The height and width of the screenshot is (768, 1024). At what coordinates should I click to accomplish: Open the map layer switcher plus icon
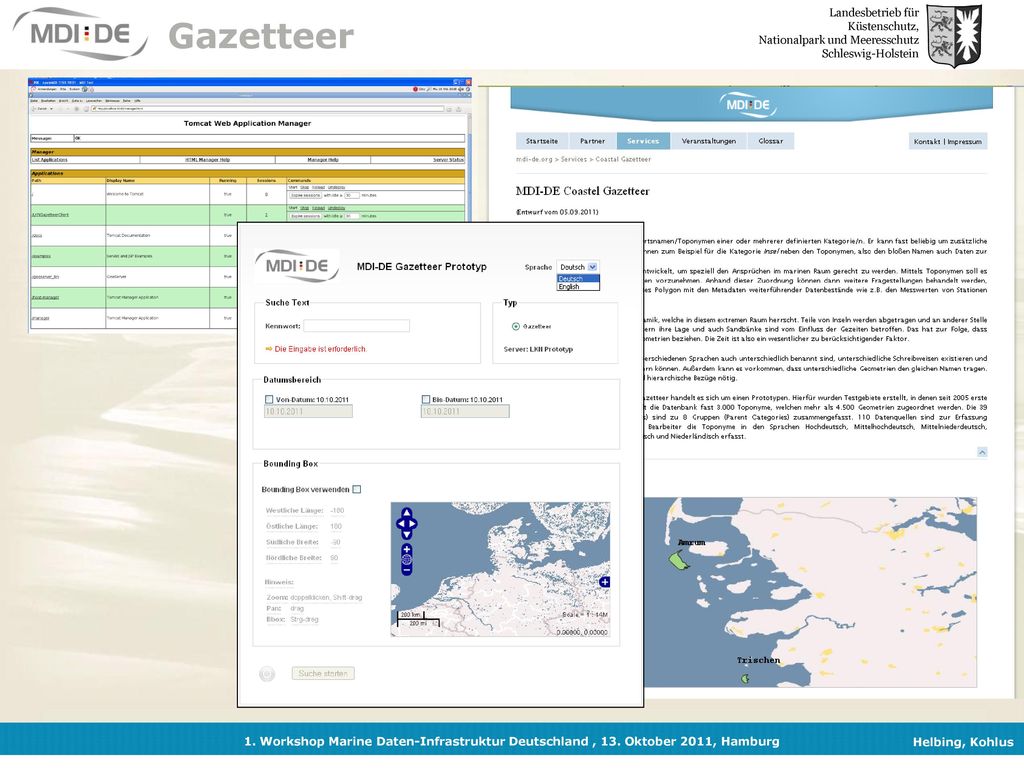pyautogui.click(x=604, y=582)
